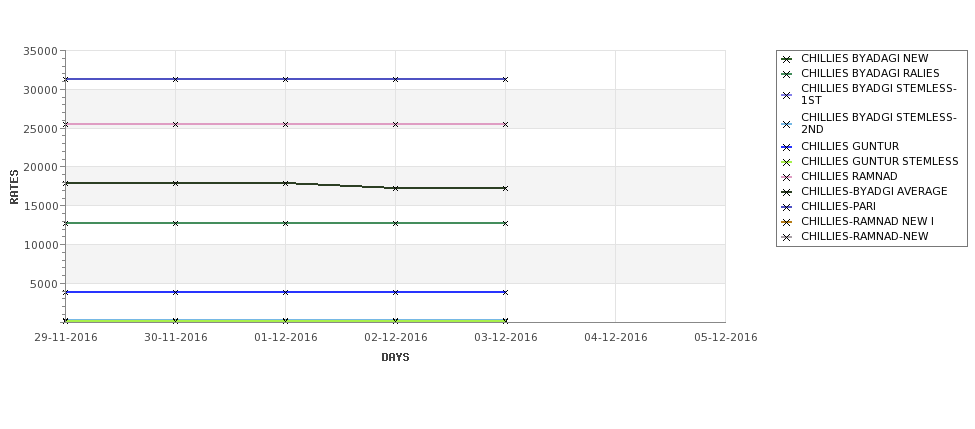Viewport: 975px width, 429px height.
Task: Click the CHILLIES-RAMNAD NEW I orange marker
Action: pos(787,222)
